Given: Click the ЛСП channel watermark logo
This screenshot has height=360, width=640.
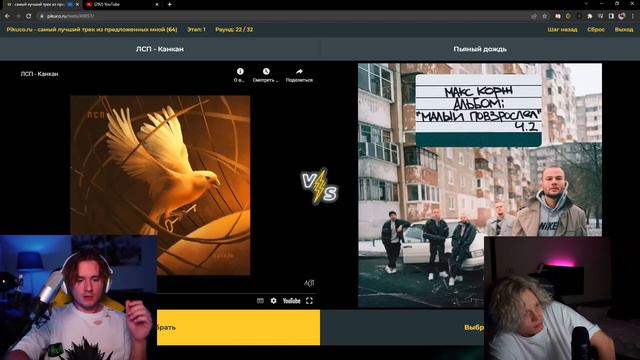Looking at the screenshot, I should (x=309, y=283).
